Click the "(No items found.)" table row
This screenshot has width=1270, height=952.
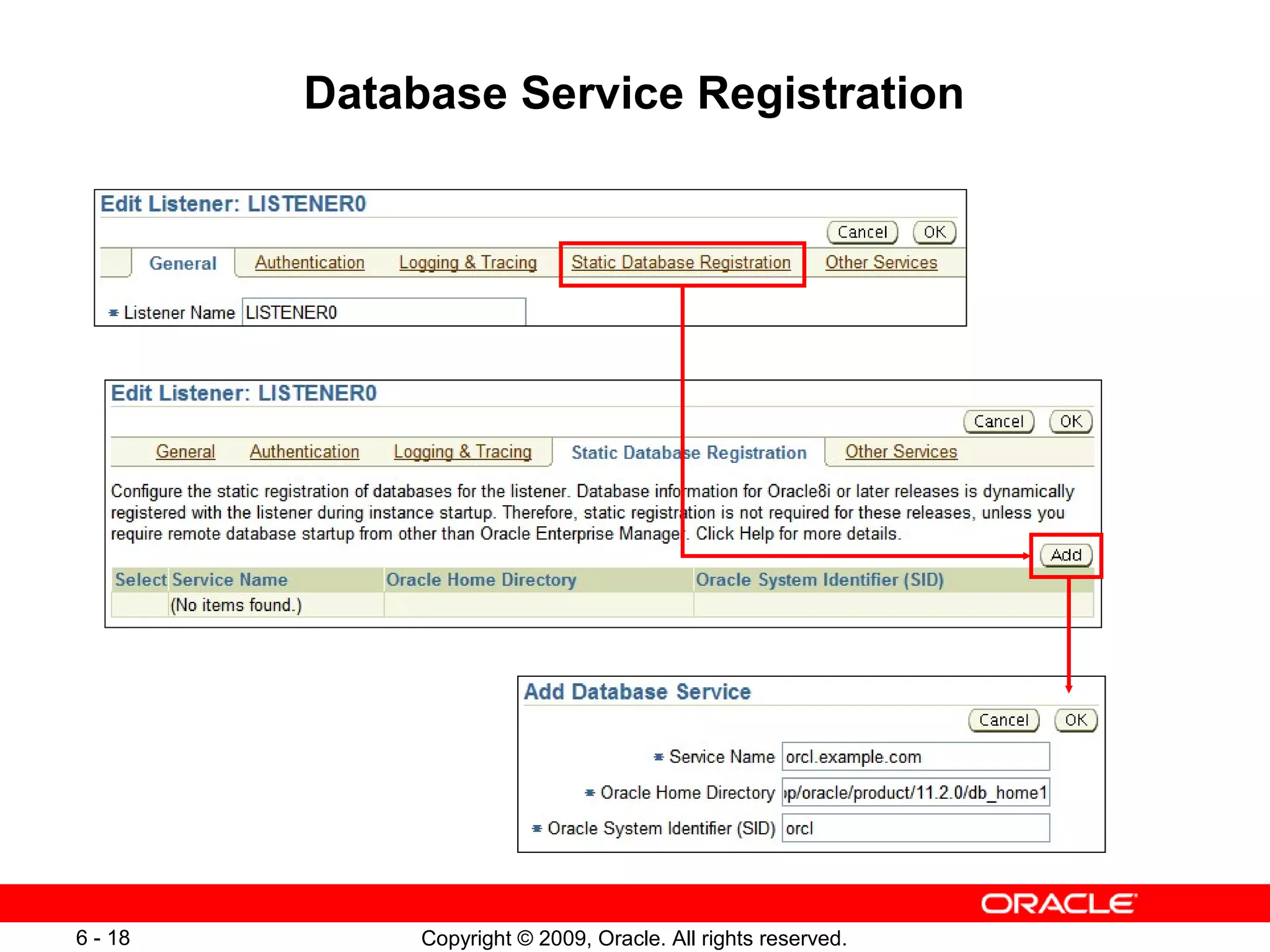[x=602, y=605]
